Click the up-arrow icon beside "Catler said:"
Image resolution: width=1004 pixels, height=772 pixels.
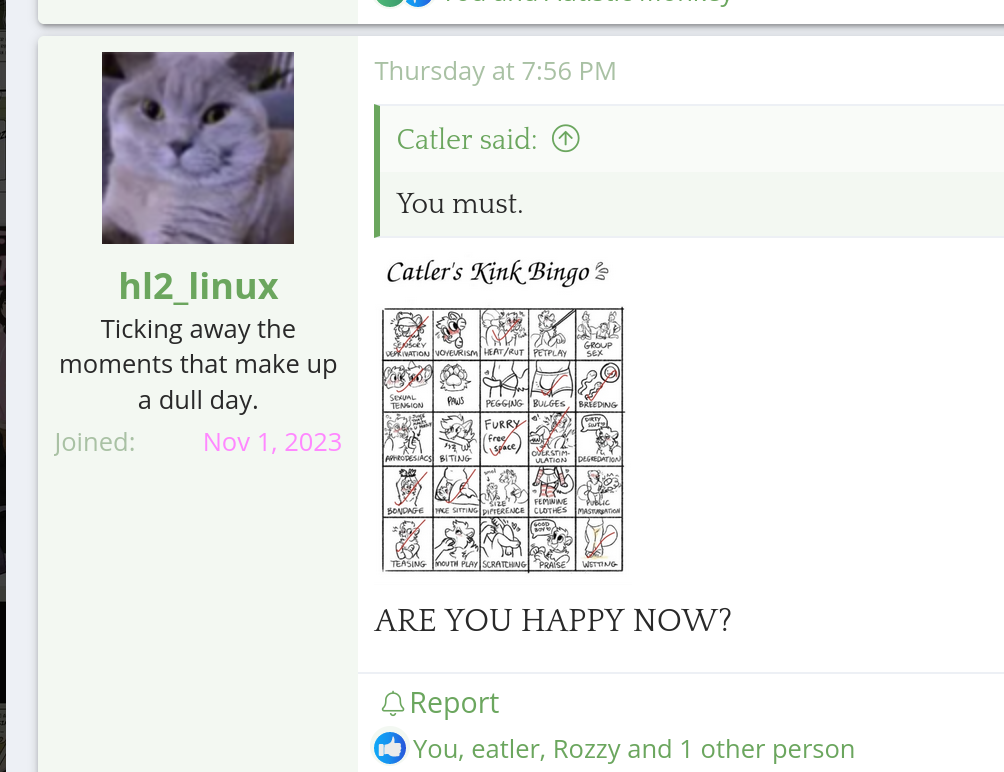[566, 138]
